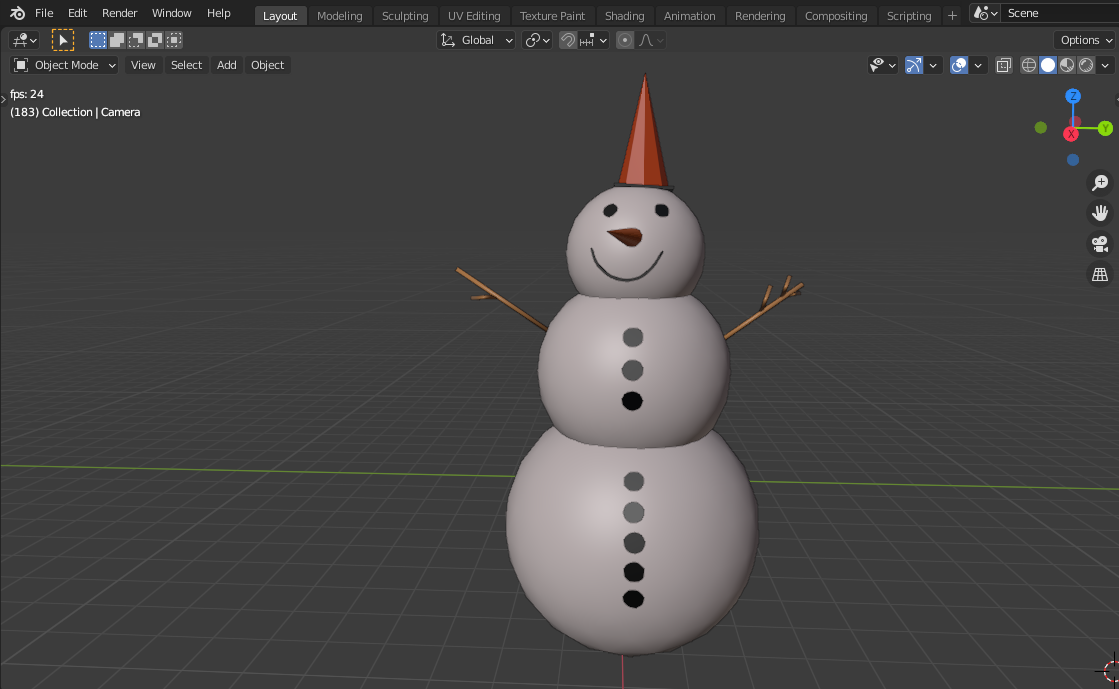Switch to the Scripting workspace tab
This screenshot has height=689, width=1119.
[908, 16]
